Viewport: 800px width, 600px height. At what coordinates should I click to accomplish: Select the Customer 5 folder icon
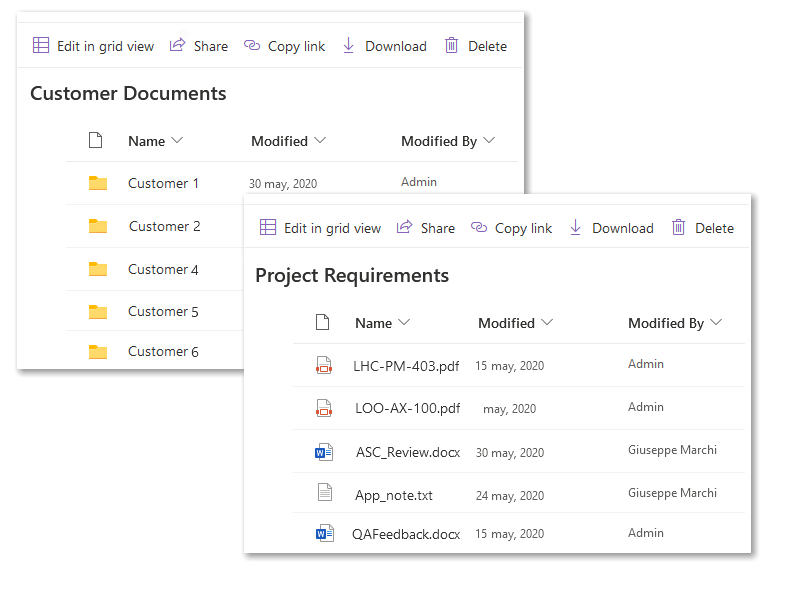click(x=98, y=311)
